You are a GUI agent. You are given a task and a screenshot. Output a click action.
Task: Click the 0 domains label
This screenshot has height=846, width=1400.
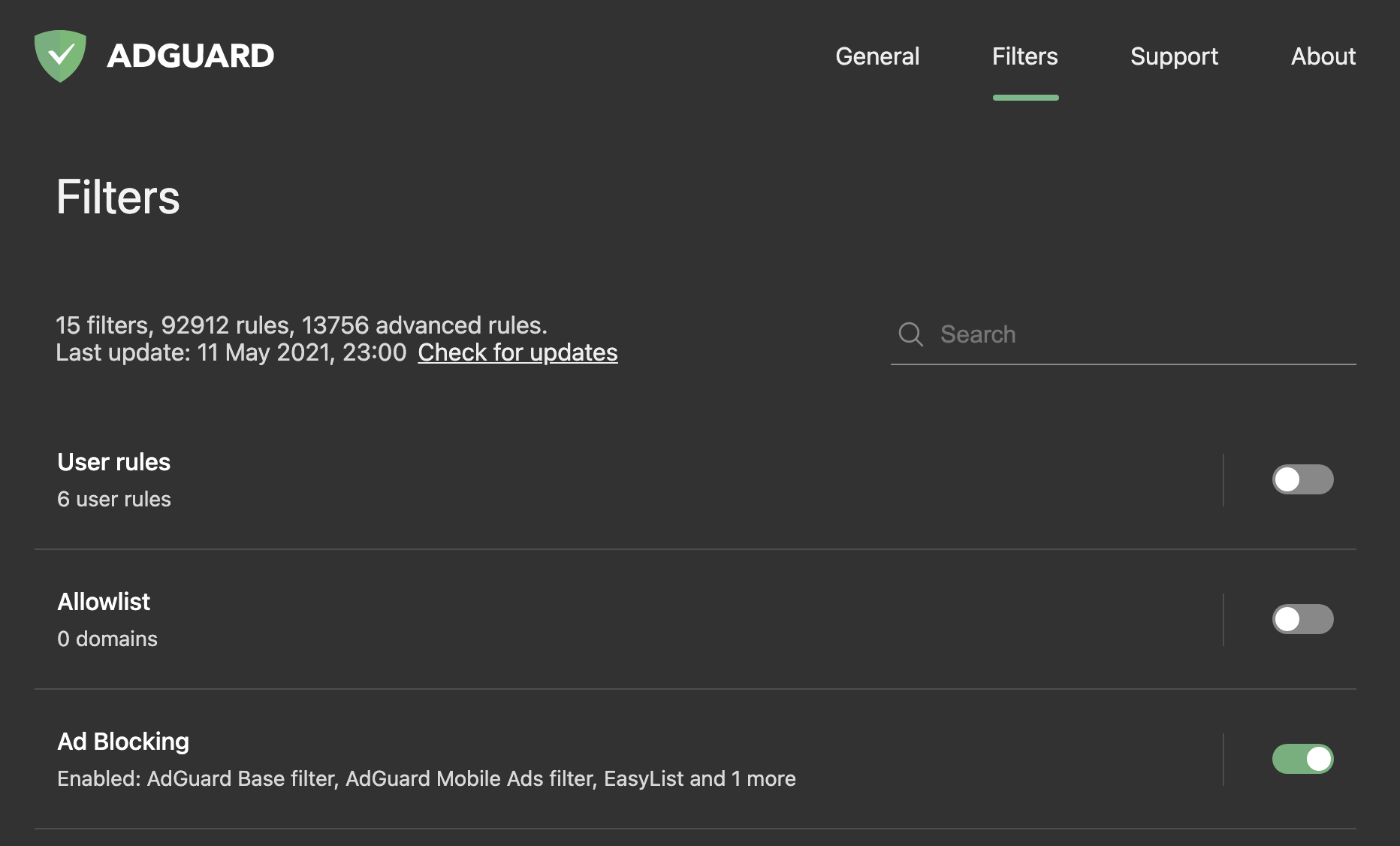(107, 639)
